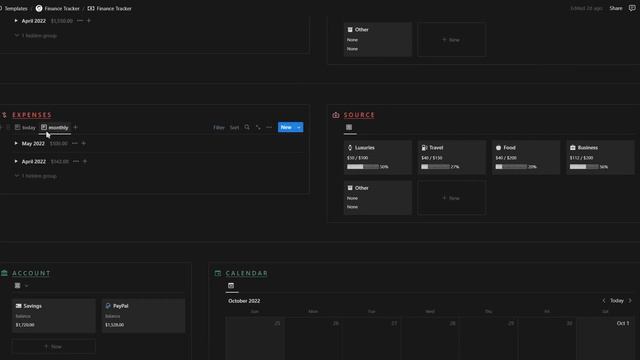This screenshot has width=640, height=360.
Task: Click Sort in Expenses toolbar
Action: point(234,127)
